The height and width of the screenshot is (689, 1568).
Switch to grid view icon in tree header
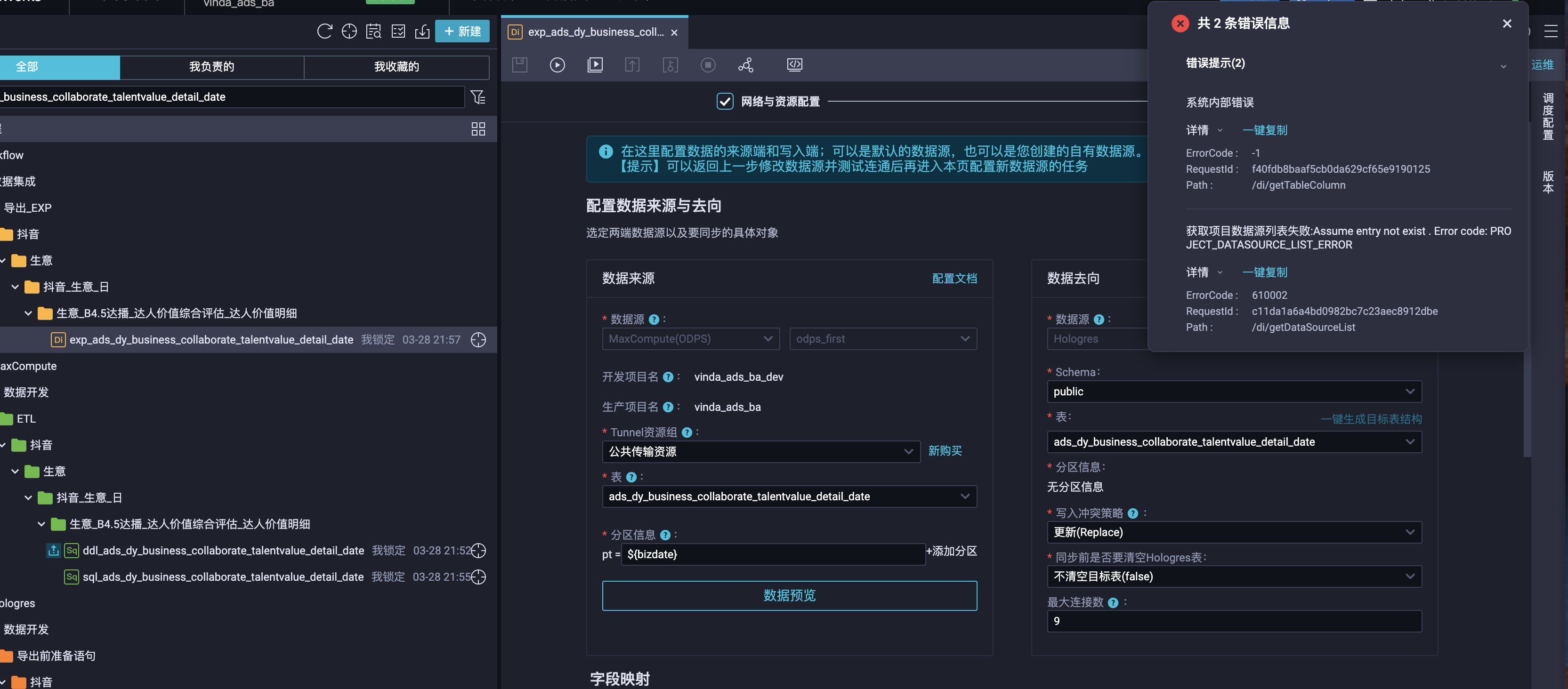478,129
